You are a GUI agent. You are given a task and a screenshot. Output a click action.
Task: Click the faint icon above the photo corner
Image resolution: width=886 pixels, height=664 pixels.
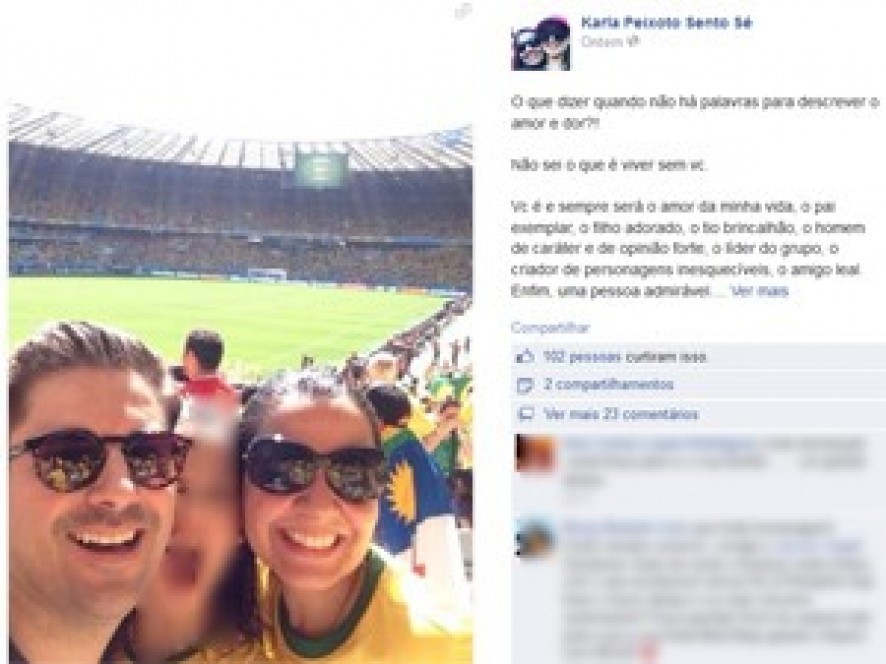463,11
